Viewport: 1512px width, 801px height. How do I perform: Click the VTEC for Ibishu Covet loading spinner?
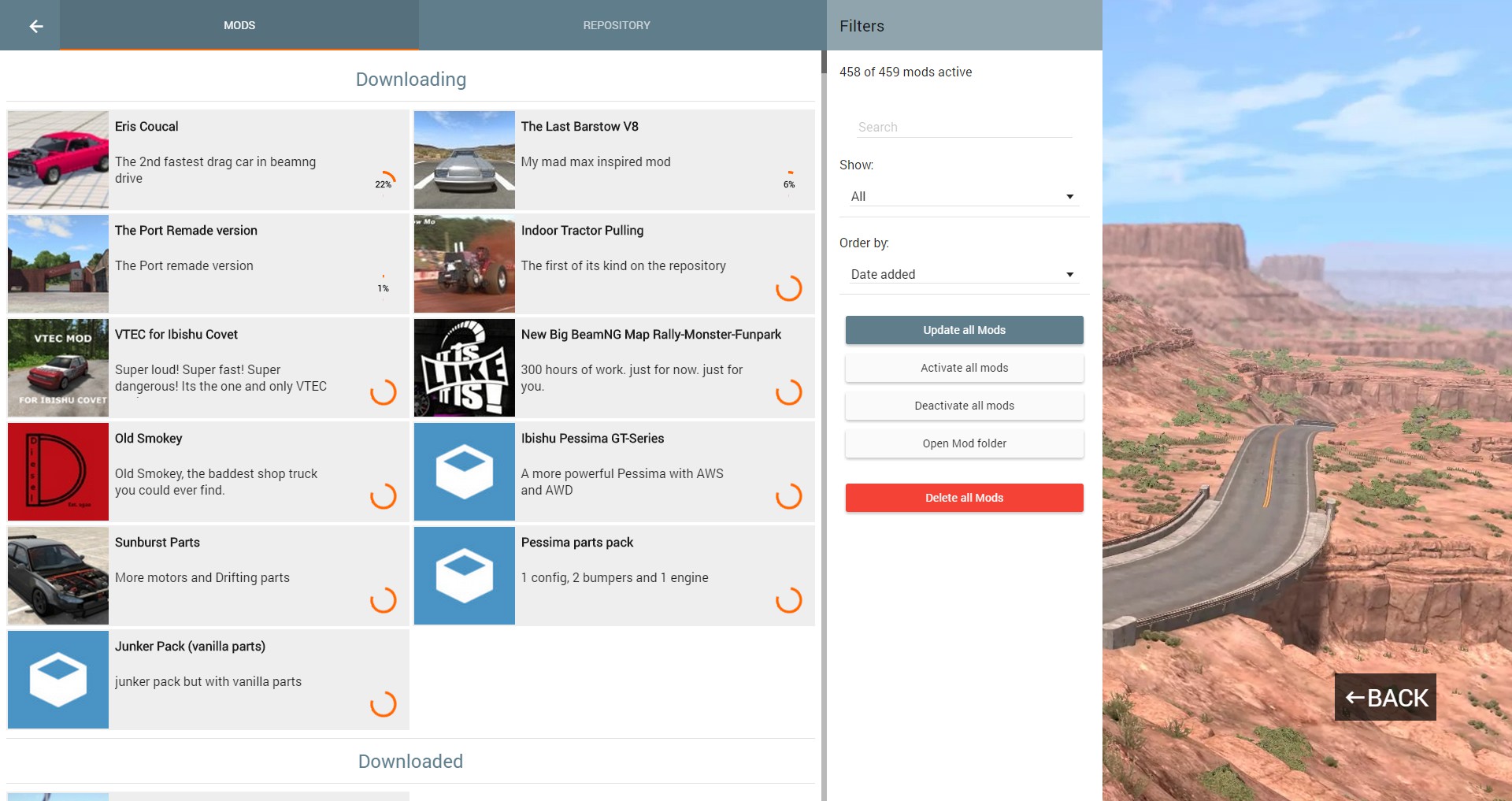coord(384,391)
